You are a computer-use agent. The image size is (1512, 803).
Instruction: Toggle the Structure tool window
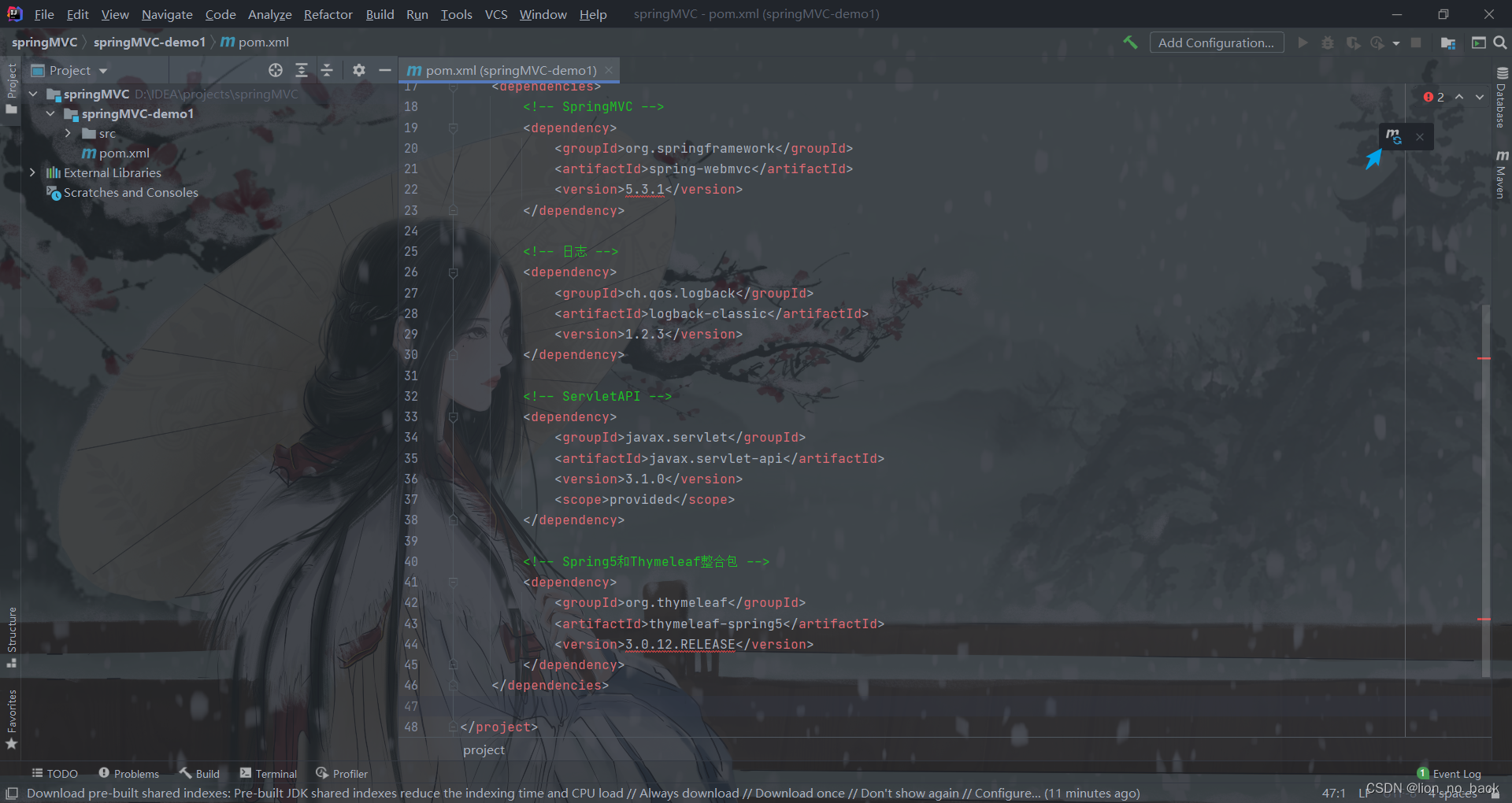point(11,636)
